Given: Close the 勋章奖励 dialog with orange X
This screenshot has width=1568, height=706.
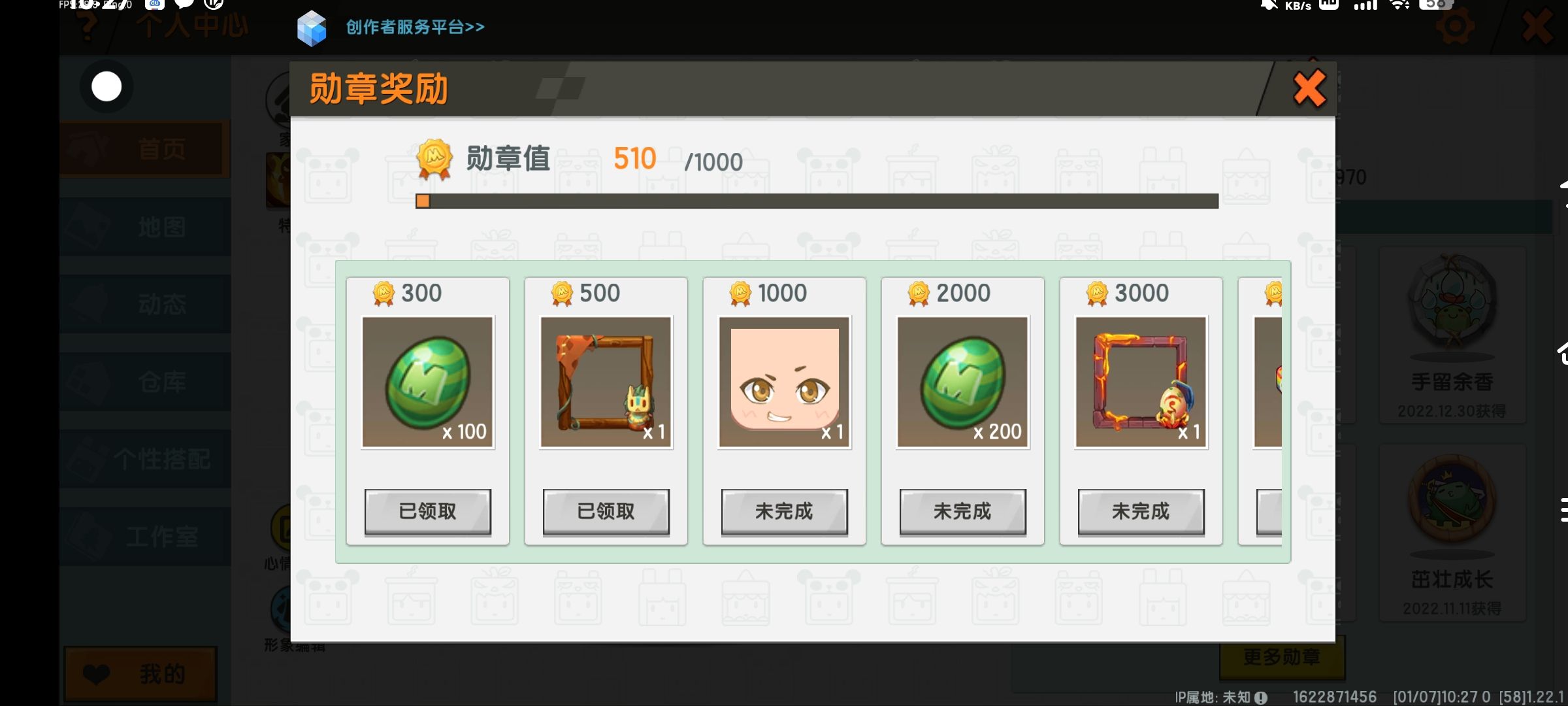Looking at the screenshot, I should (x=1309, y=88).
